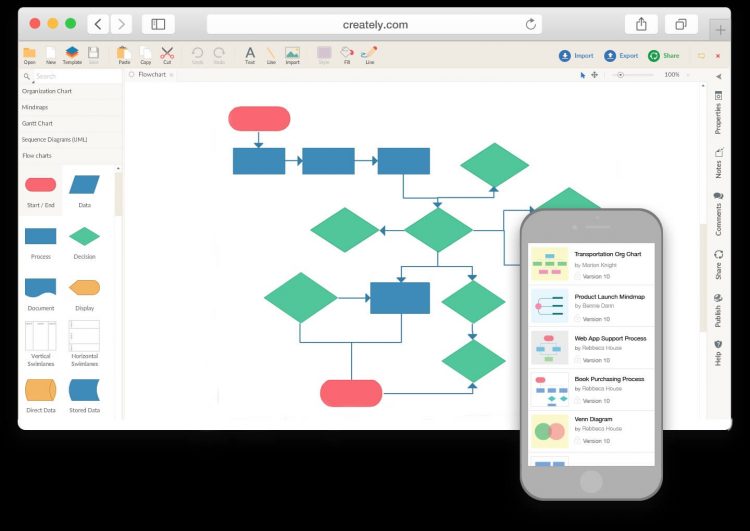The width and height of the screenshot is (750, 531).
Task: Pick the Document shape
Action: pos(41,288)
